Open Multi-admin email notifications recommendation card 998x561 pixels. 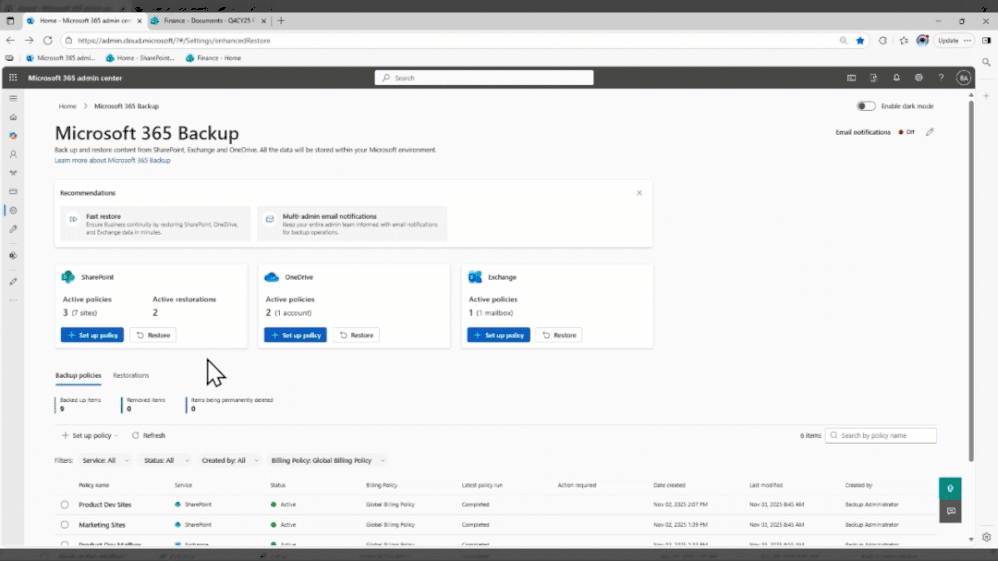[352, 224]
